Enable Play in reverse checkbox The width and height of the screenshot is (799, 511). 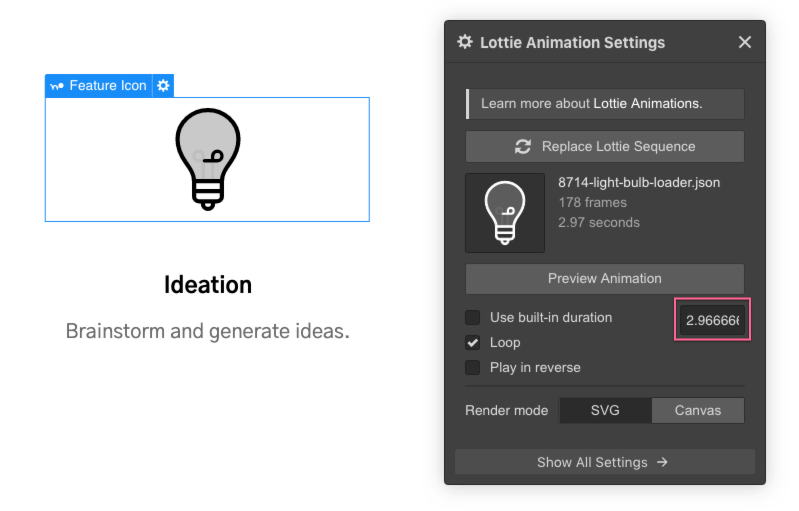473,367
